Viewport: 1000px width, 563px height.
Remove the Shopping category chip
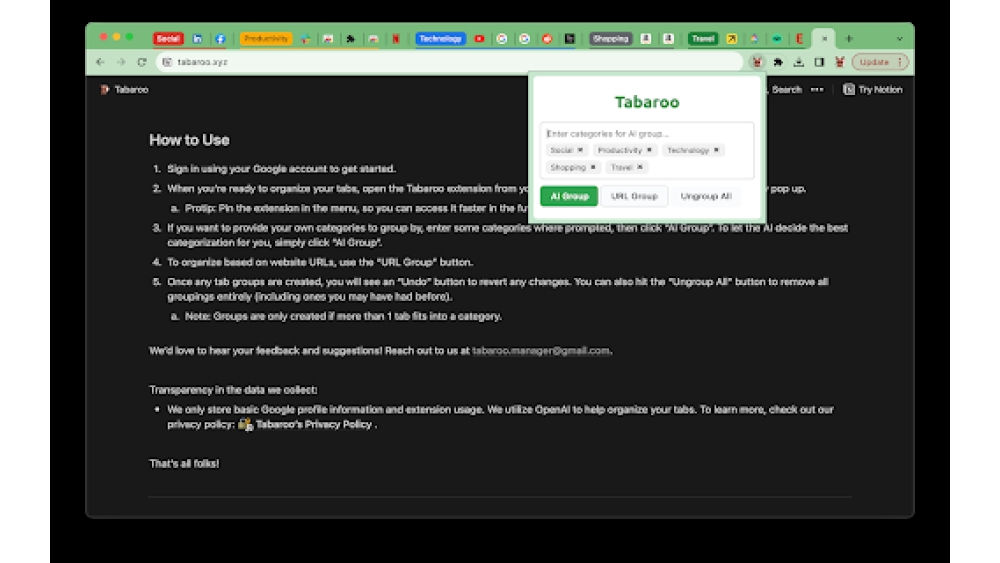593,167
